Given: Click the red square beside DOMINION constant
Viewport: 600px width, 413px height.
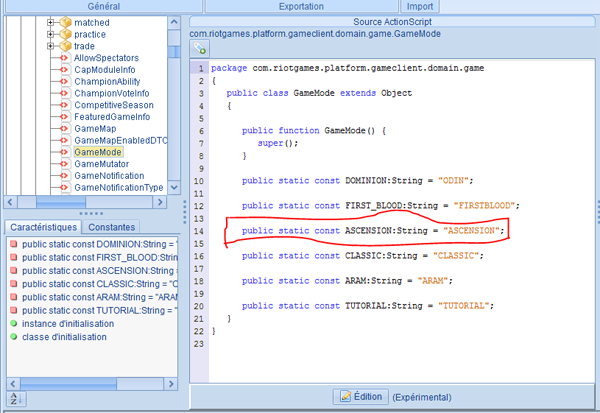Looking at the screenshot, I should tap(12, 244).
